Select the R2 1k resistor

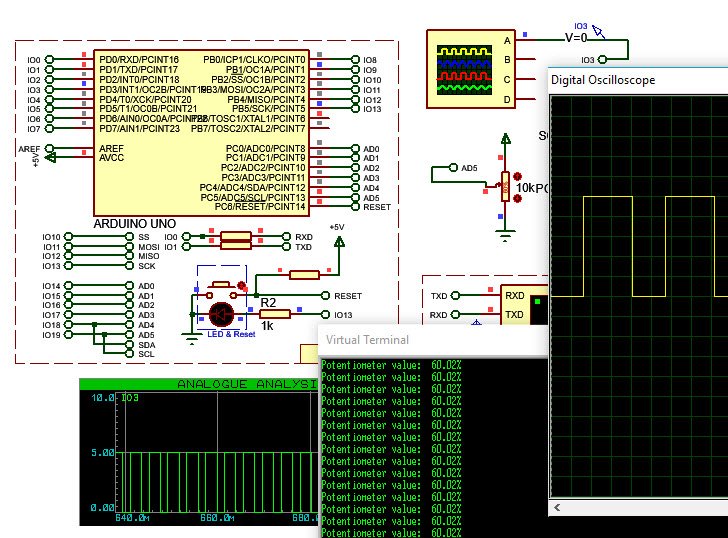(x=274, y=314)
